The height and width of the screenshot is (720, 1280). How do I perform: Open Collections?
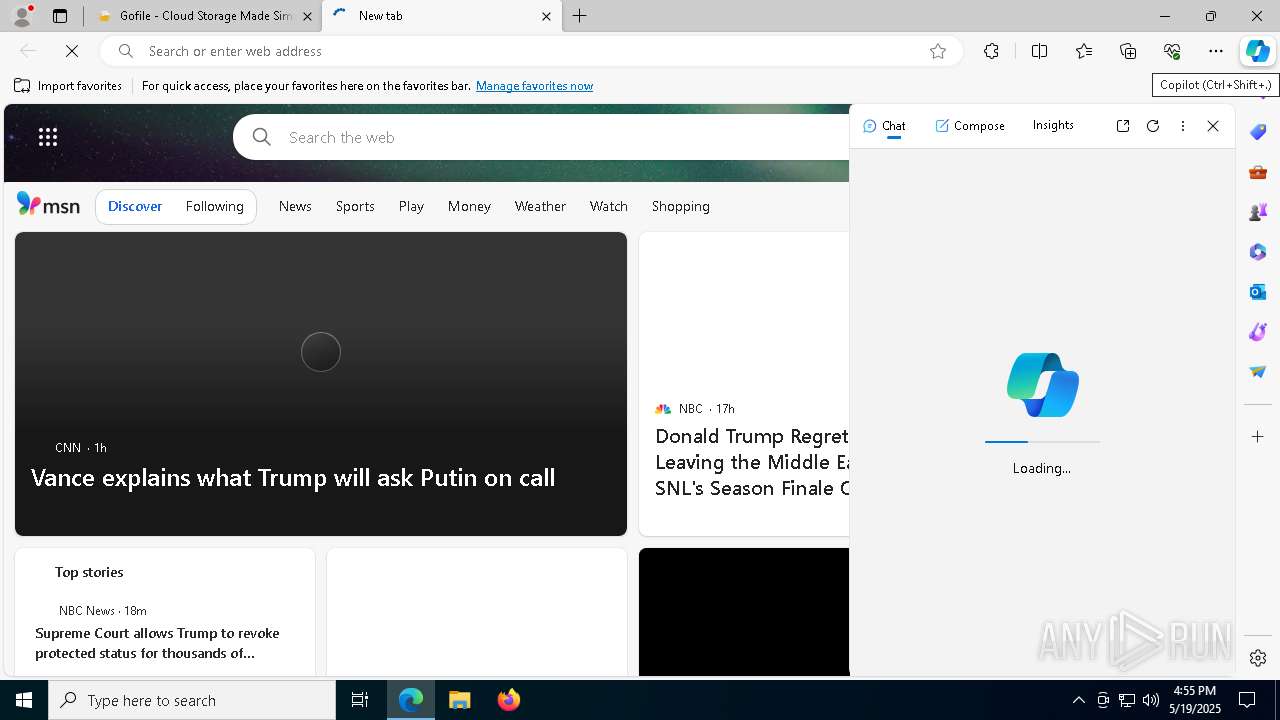tap(1128, 51)
